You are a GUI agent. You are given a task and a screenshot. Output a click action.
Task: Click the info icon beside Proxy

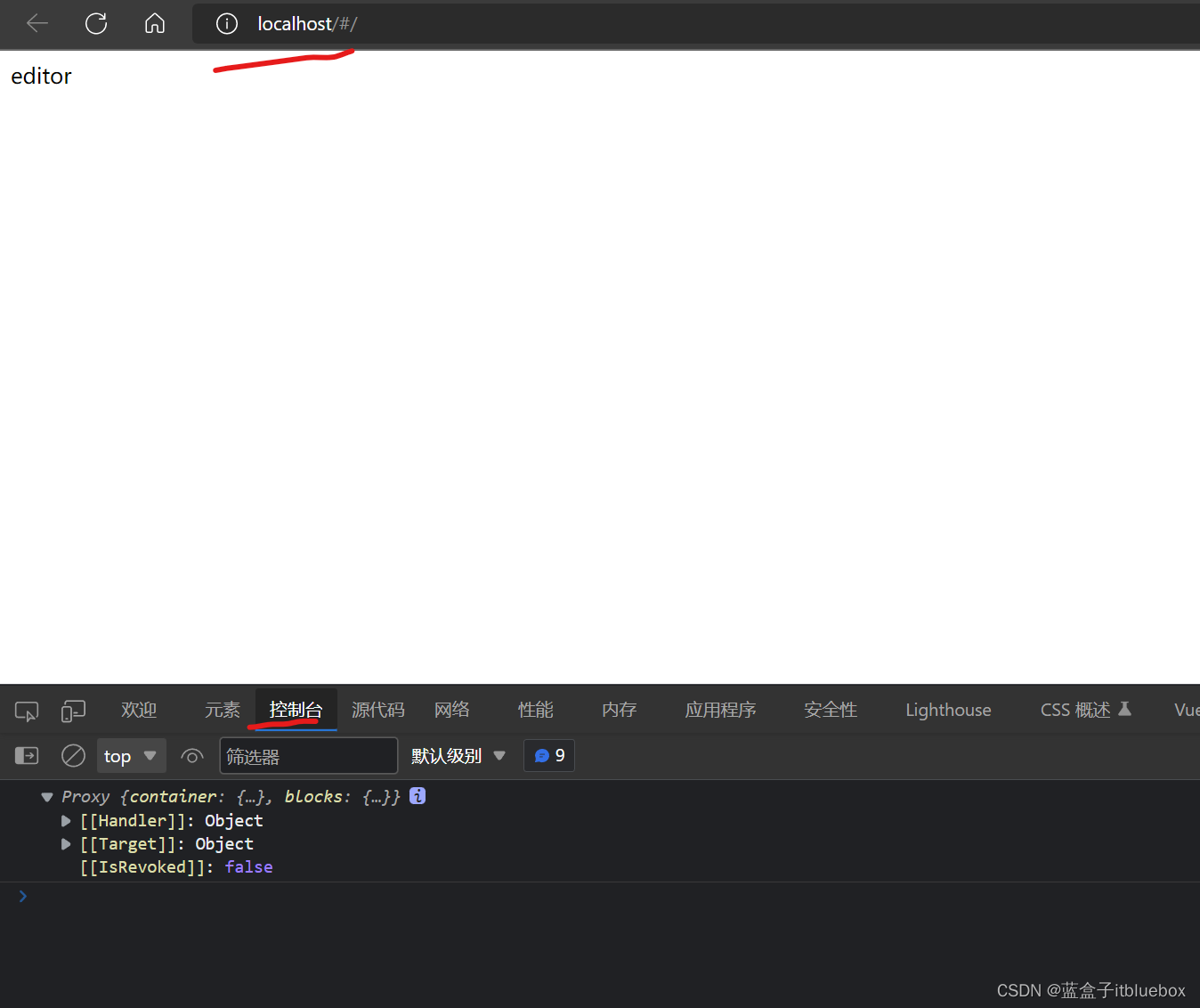point(418,796)
